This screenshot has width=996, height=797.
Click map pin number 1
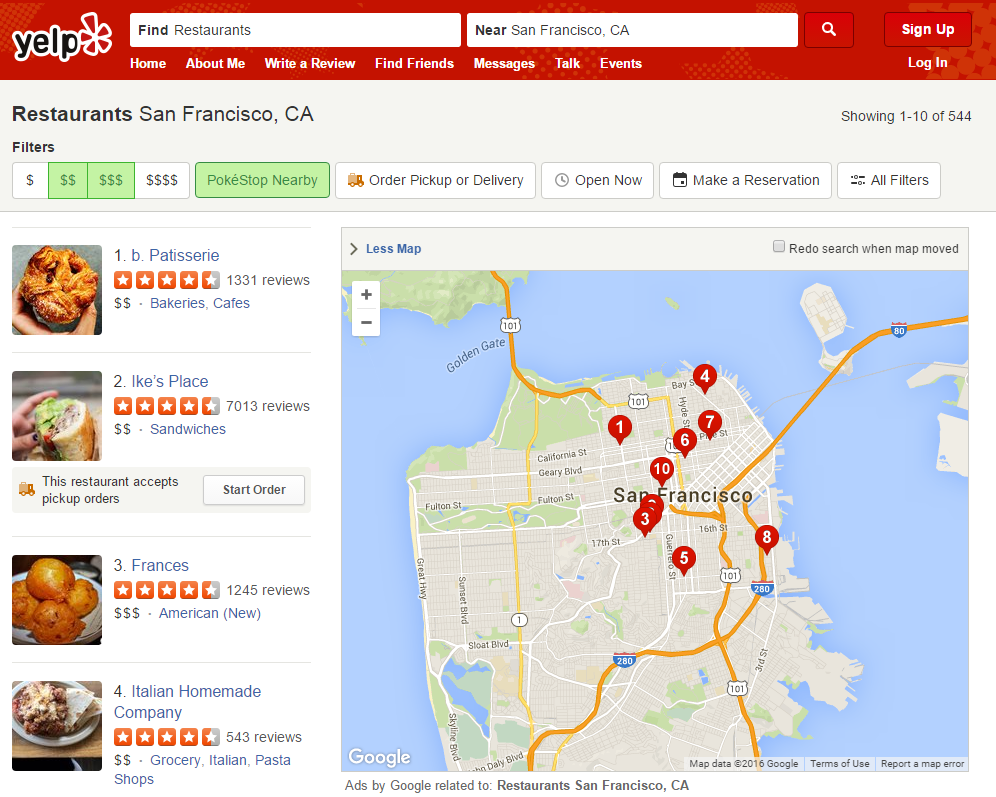(x=619, y=429)
